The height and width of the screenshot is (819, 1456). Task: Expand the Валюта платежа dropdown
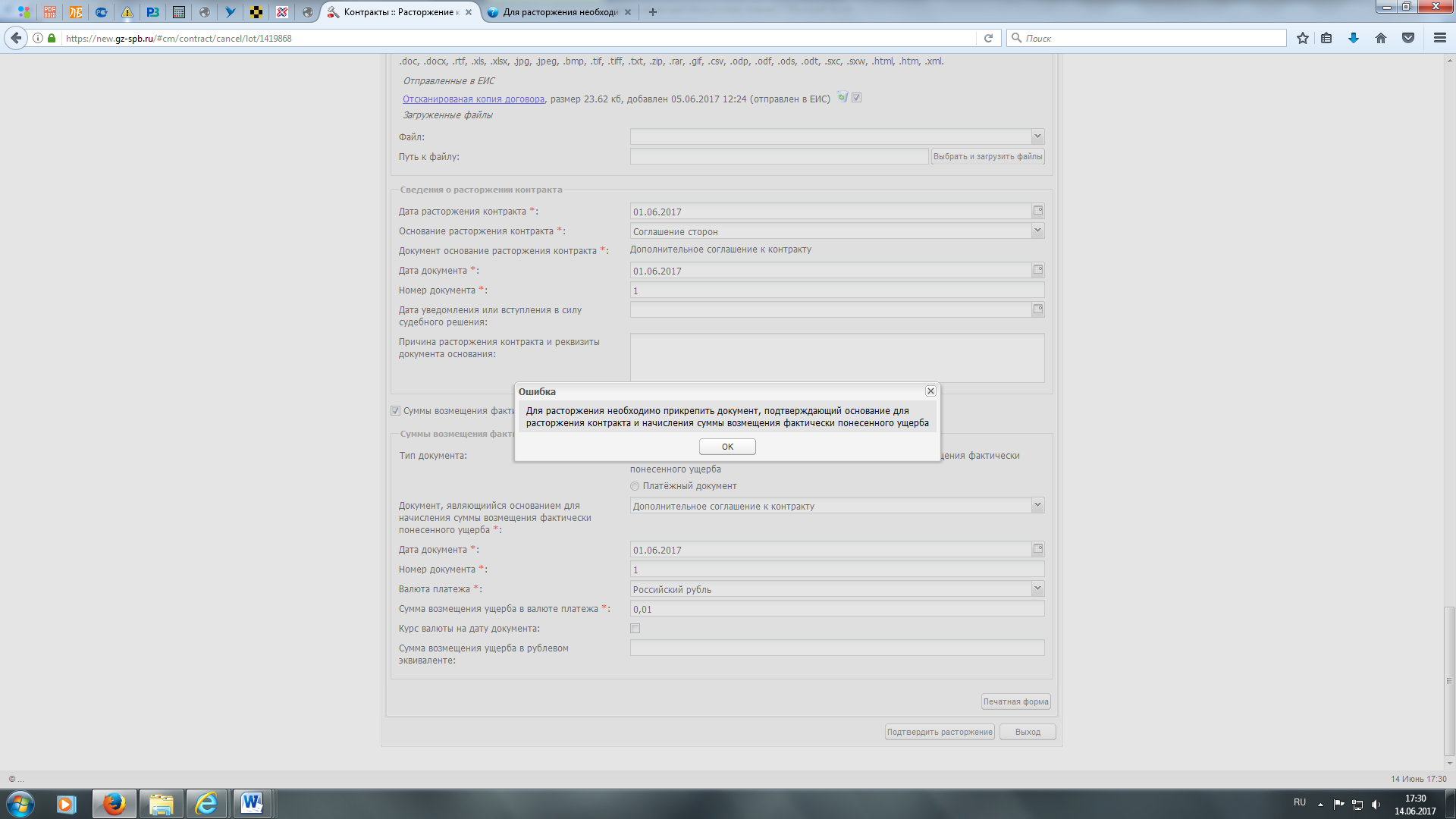[1037, 588]
